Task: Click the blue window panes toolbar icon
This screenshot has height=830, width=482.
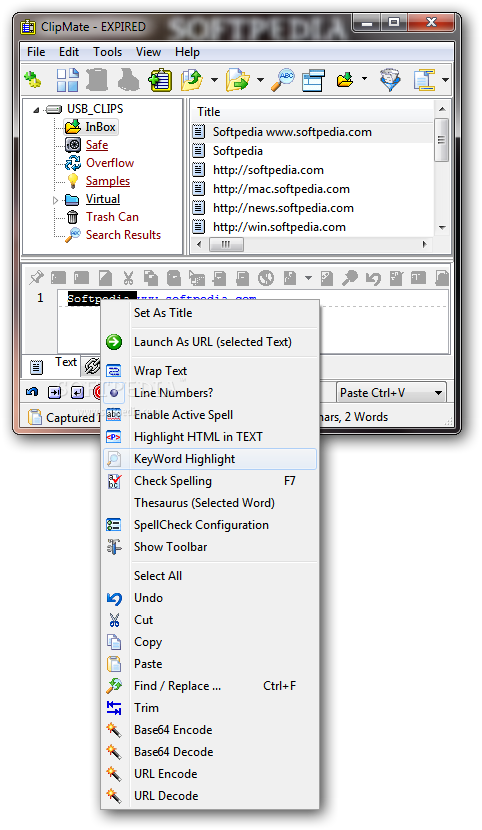Action: pos(314,81)
